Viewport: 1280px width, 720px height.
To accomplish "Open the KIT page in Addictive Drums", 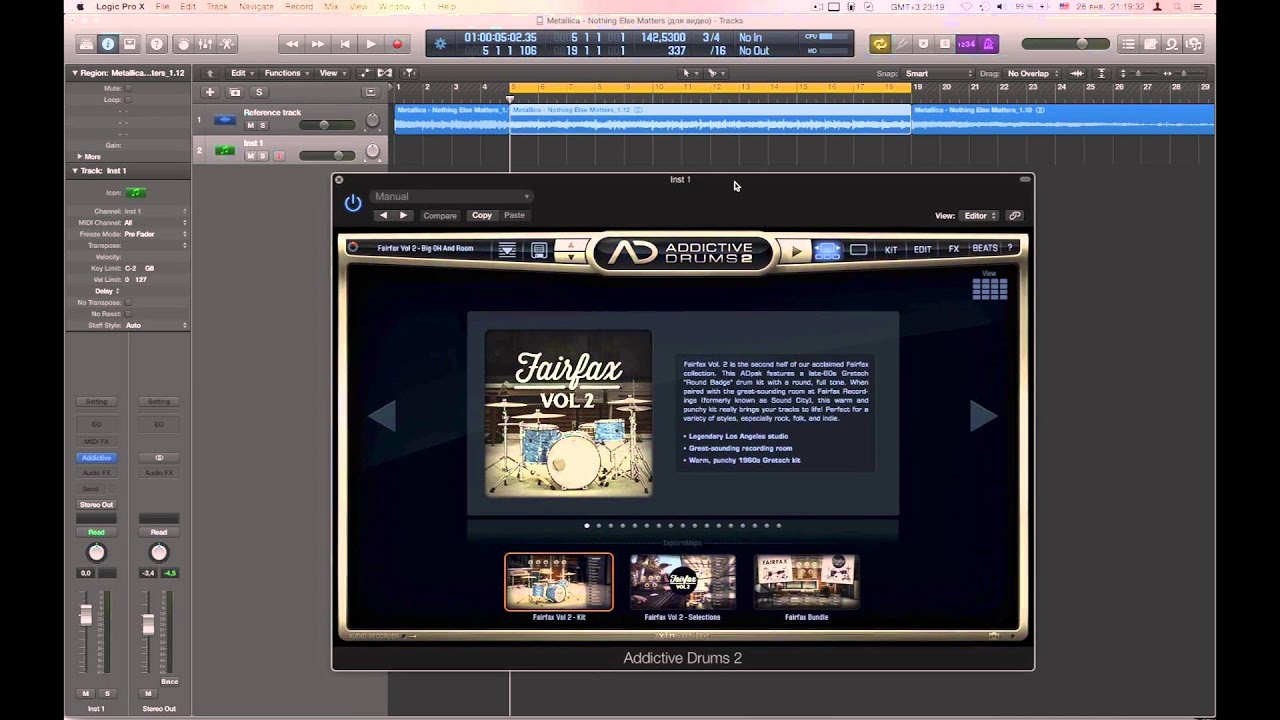I will pos(891,249).
